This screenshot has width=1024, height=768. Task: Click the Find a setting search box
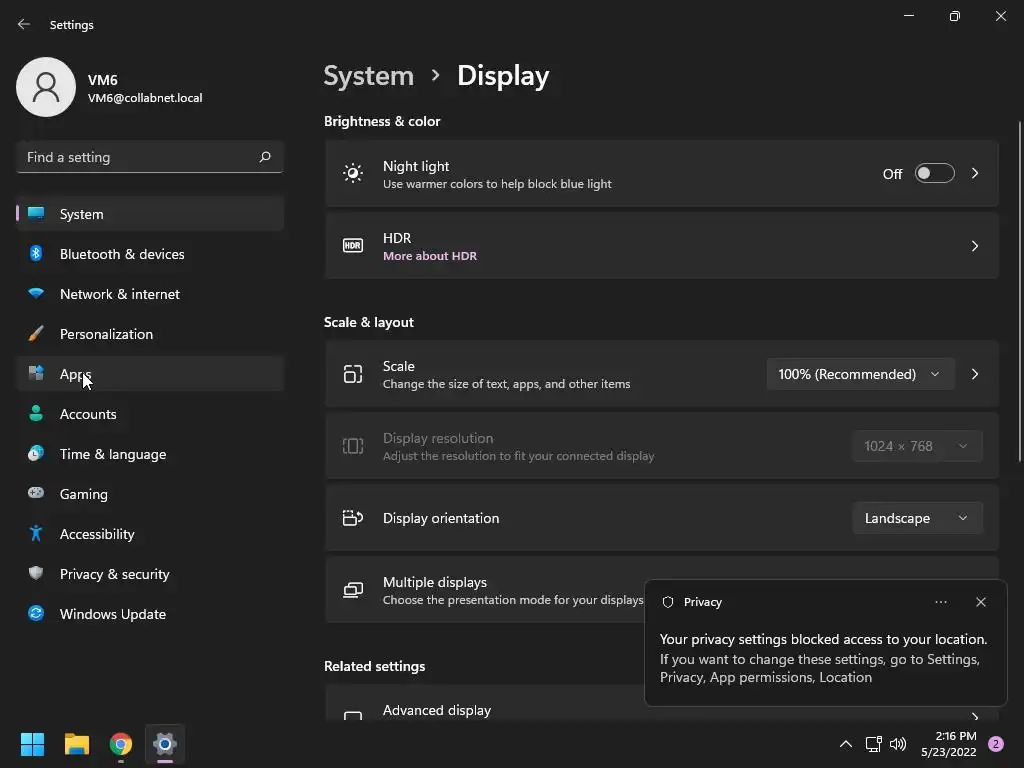point(140,157)
